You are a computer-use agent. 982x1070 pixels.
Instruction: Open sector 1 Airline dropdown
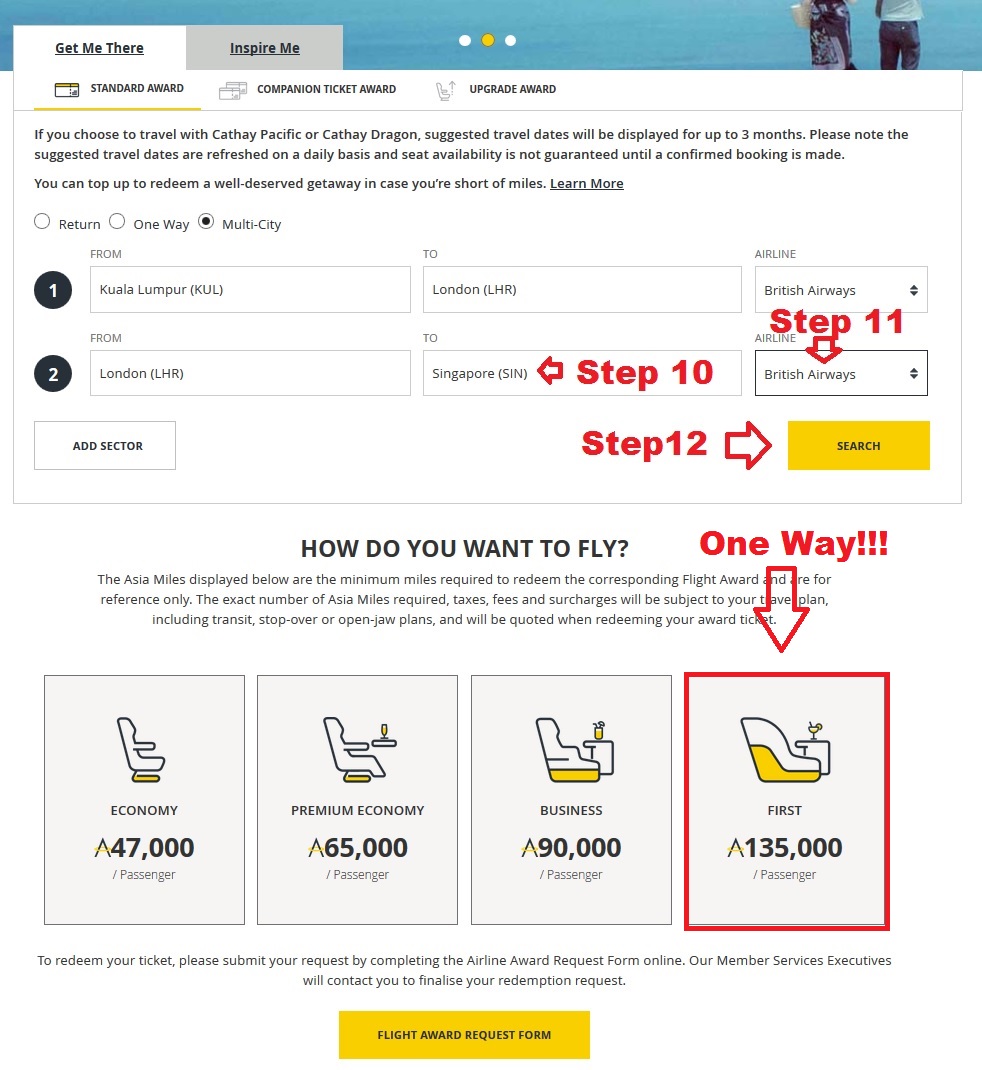pos(841,290)
